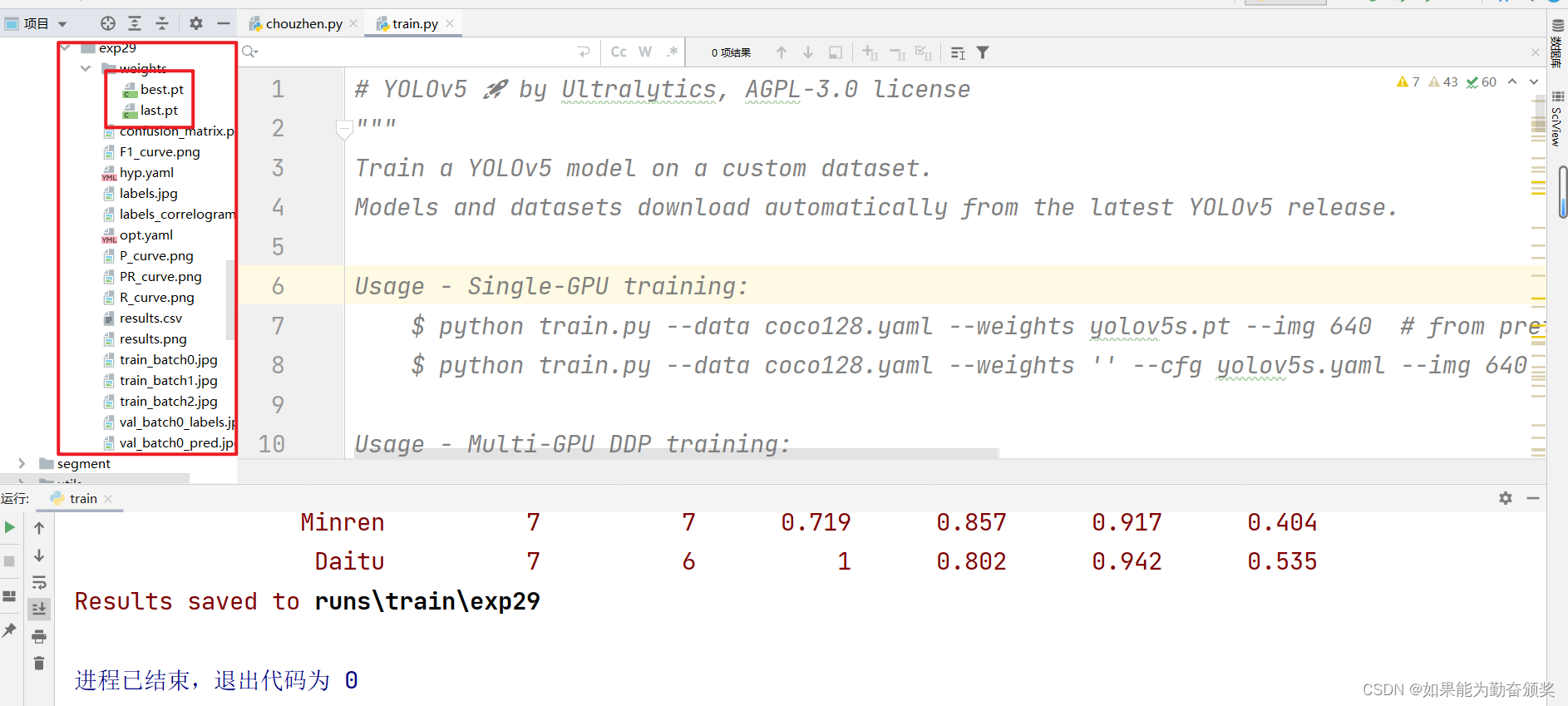Toggle Regex (.*) option in search bar
Viewport: 1568px width, 706px height.
pos(673,52)
